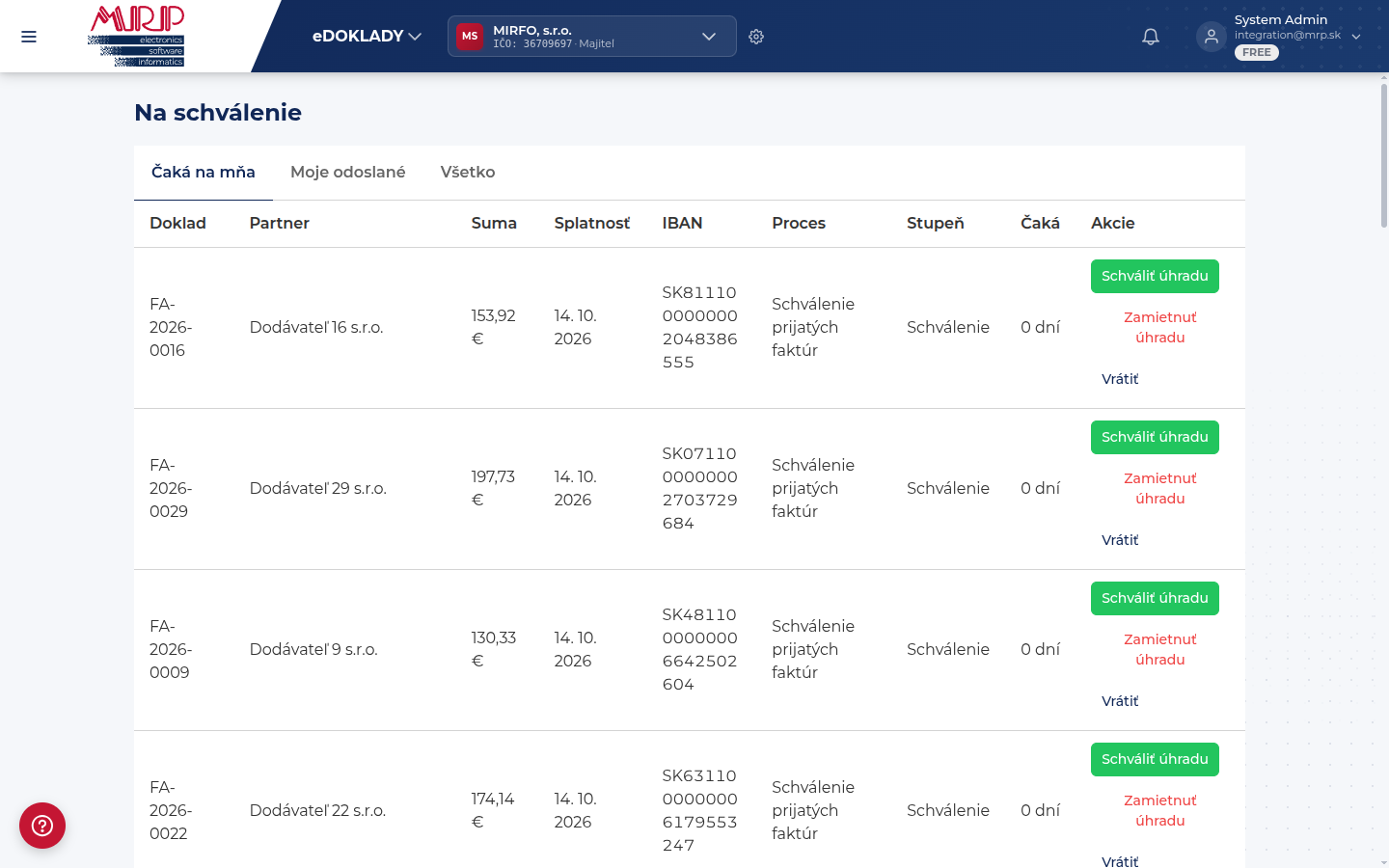Screen dimensions: 1389x868
Task: Expand the System Admin account menu
Action: click(1297, 36)
